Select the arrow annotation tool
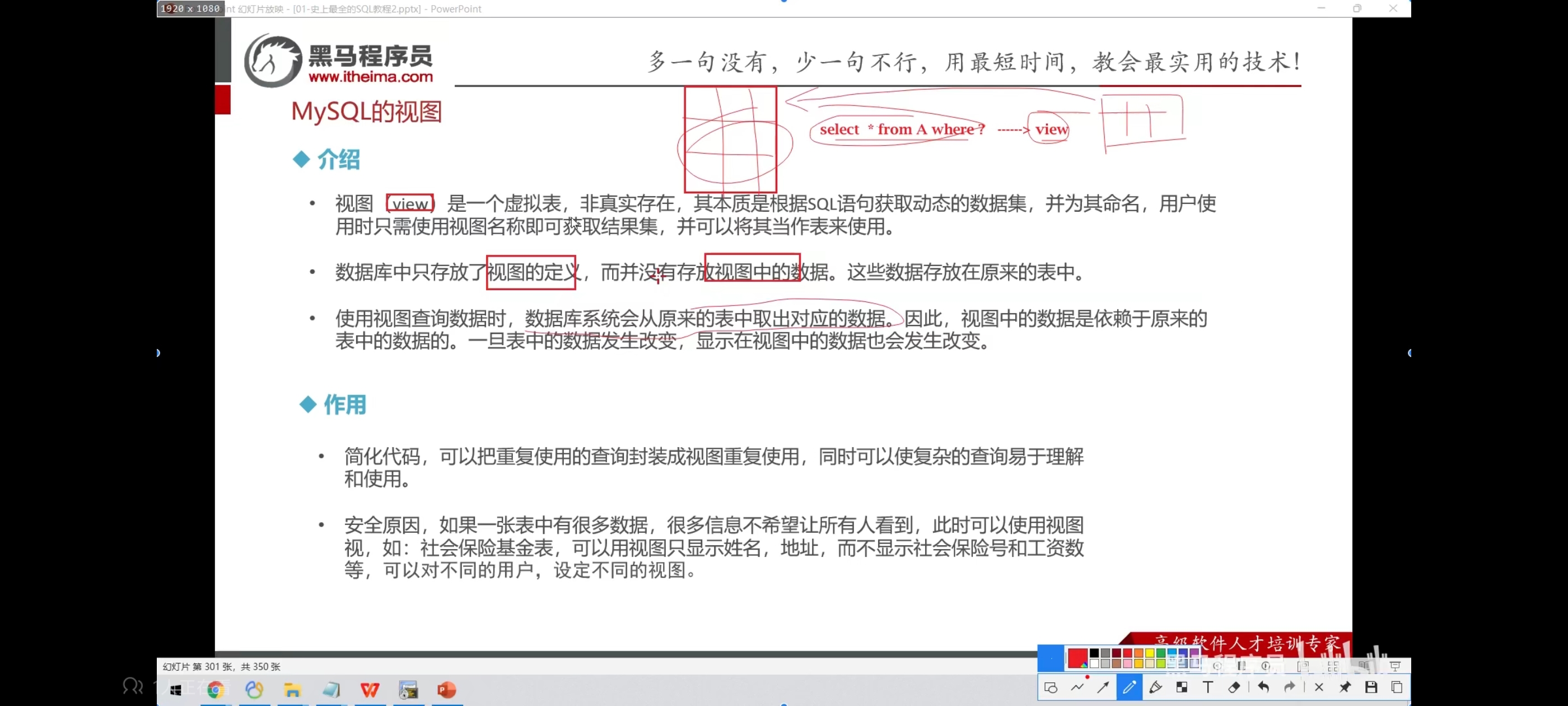Screen dimensions: 1568x706 [x=1103, y=687]
